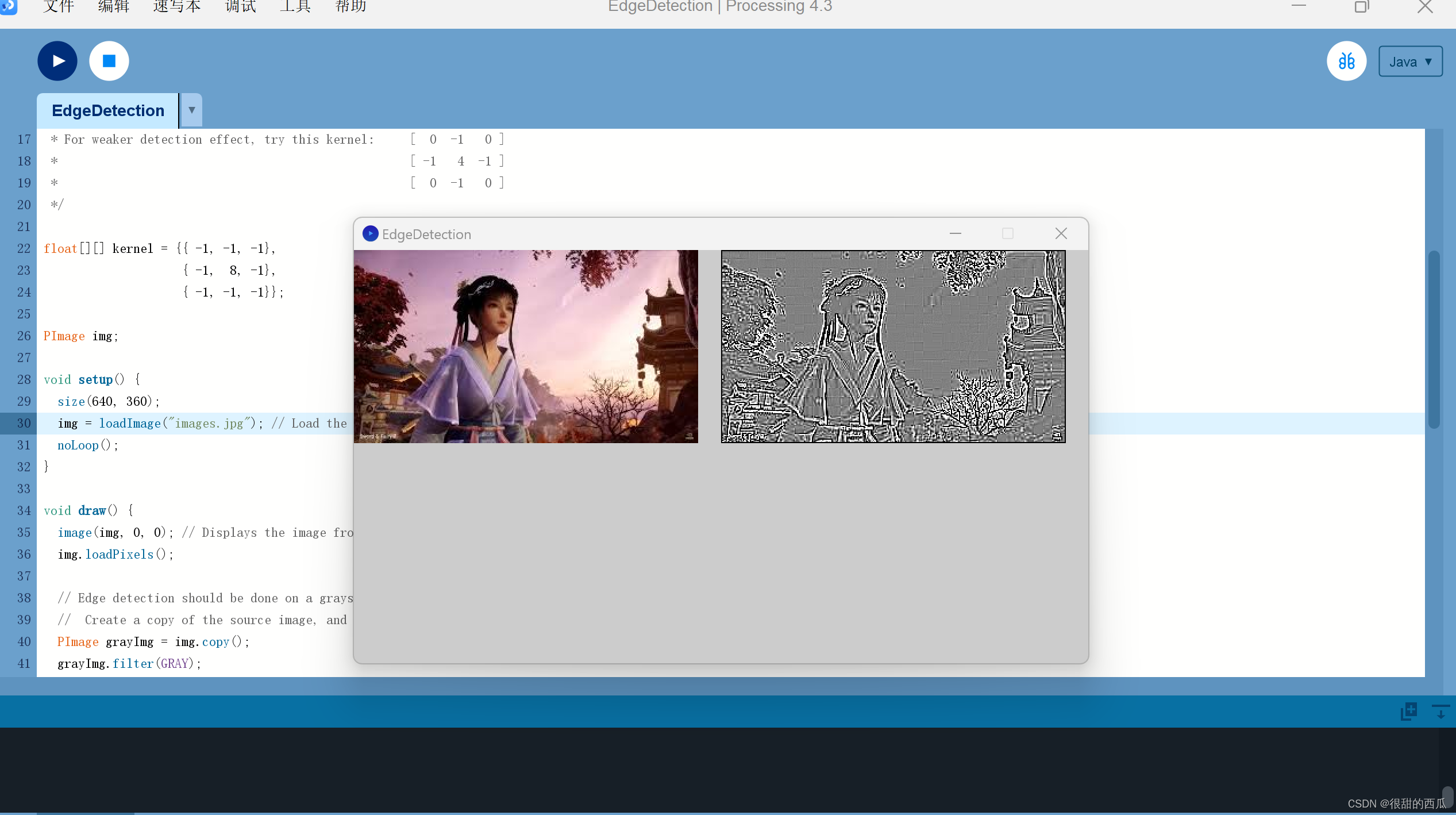Screen dimensions: 1456x815
Task: Select the EdgeDetection sketch tab
Action: [108, 110]
